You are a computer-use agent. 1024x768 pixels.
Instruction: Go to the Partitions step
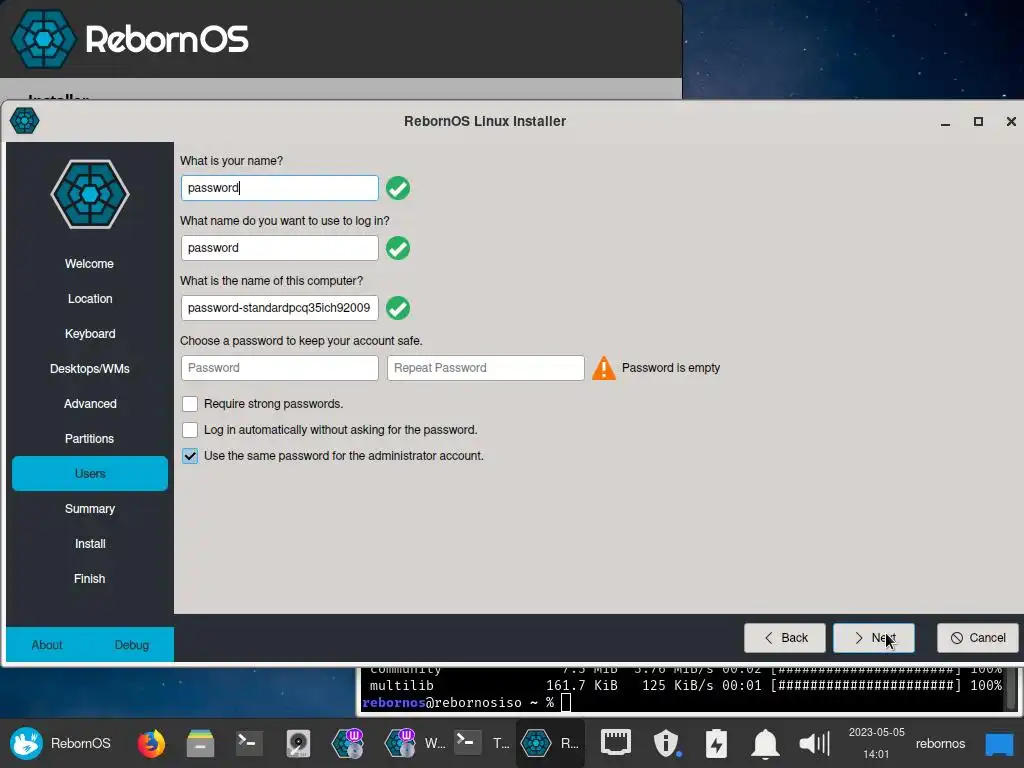coord(89,438)
